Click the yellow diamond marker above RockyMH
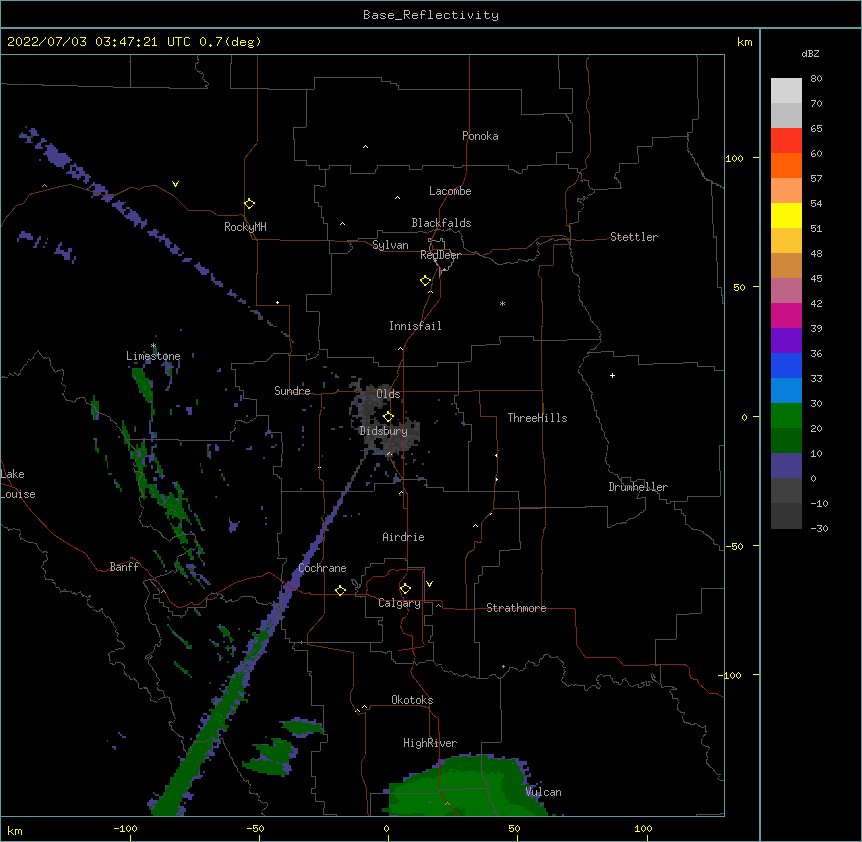 pyautogui.click(x=250, y=204)
